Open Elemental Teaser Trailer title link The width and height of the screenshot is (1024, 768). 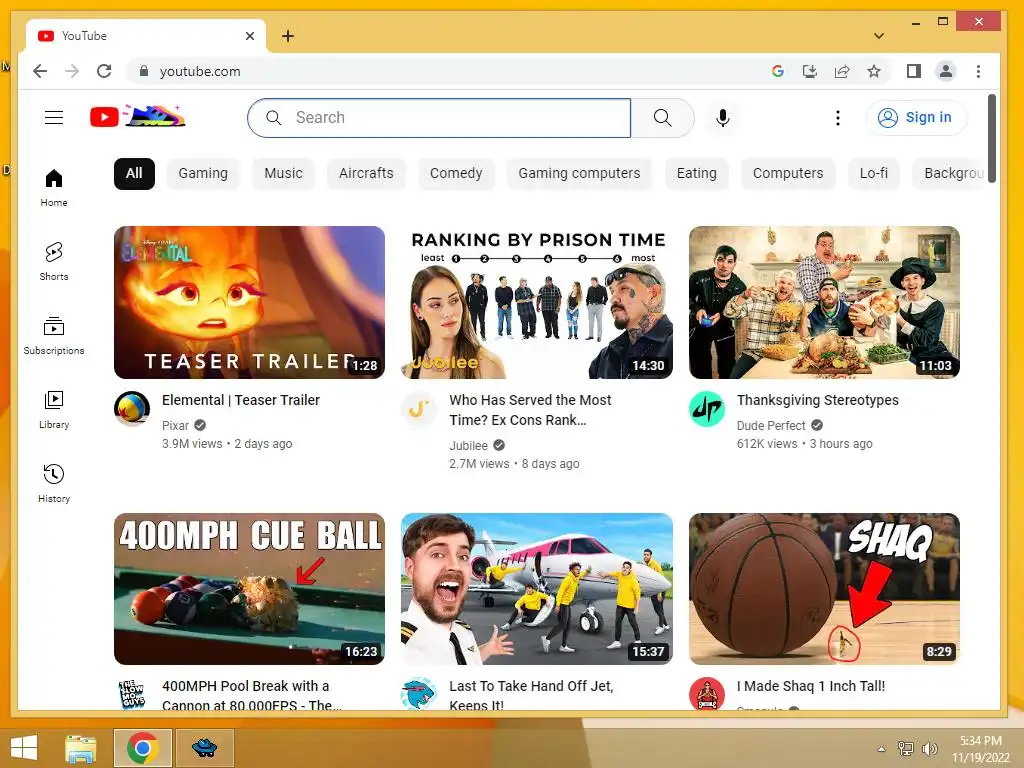[241, 400]
